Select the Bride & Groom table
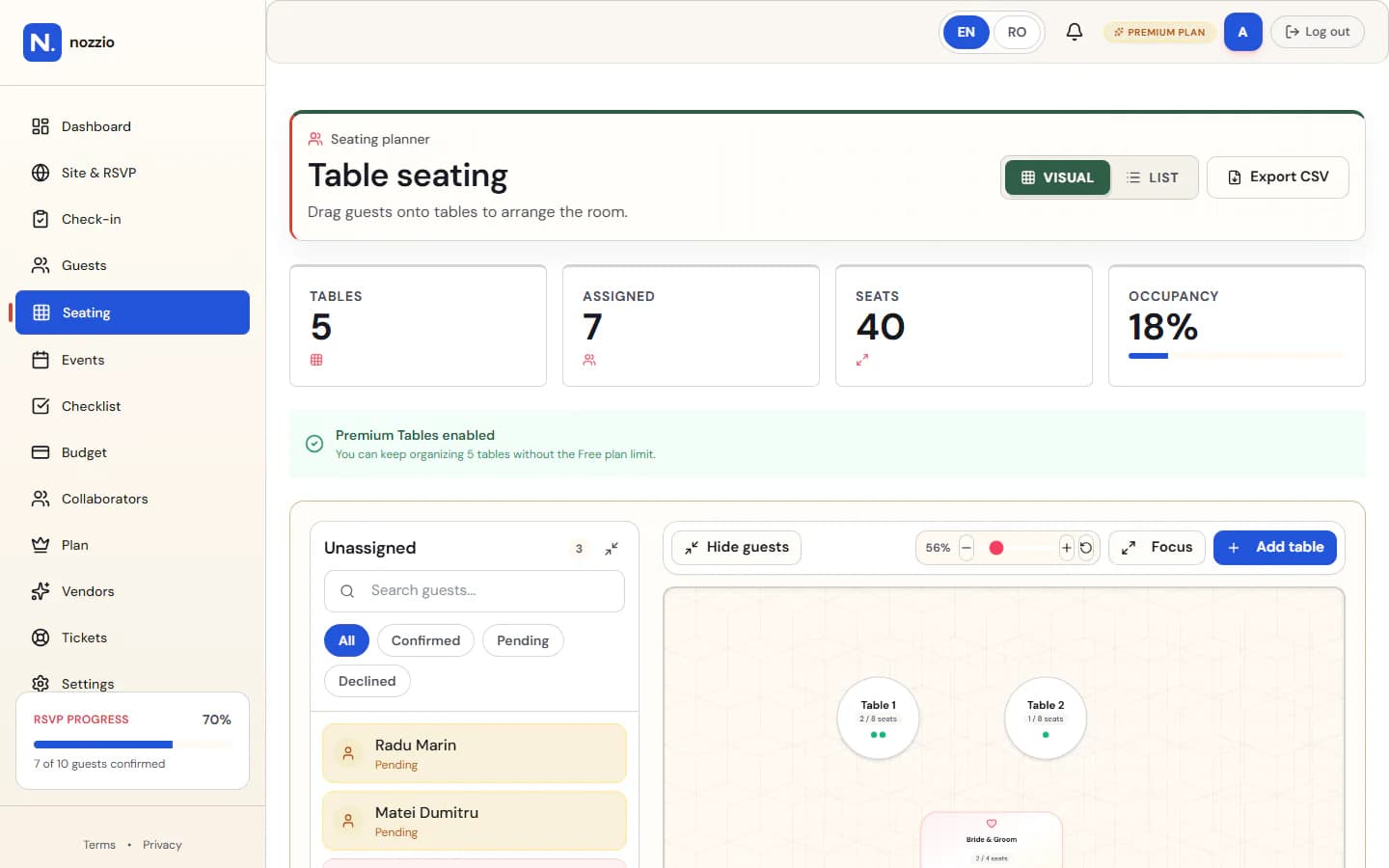The height and width of the screenshot is (868, 1389). pyautogui.click(x=992, y=840)
